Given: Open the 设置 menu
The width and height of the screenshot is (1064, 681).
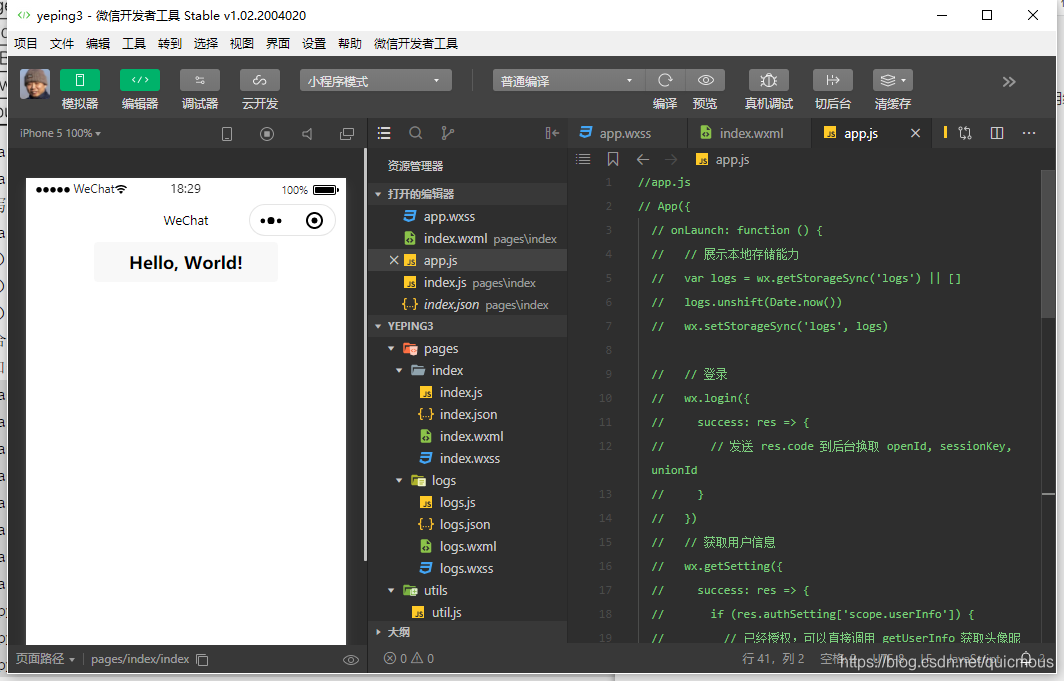Looking at the screenshot, I should point(314,44).
